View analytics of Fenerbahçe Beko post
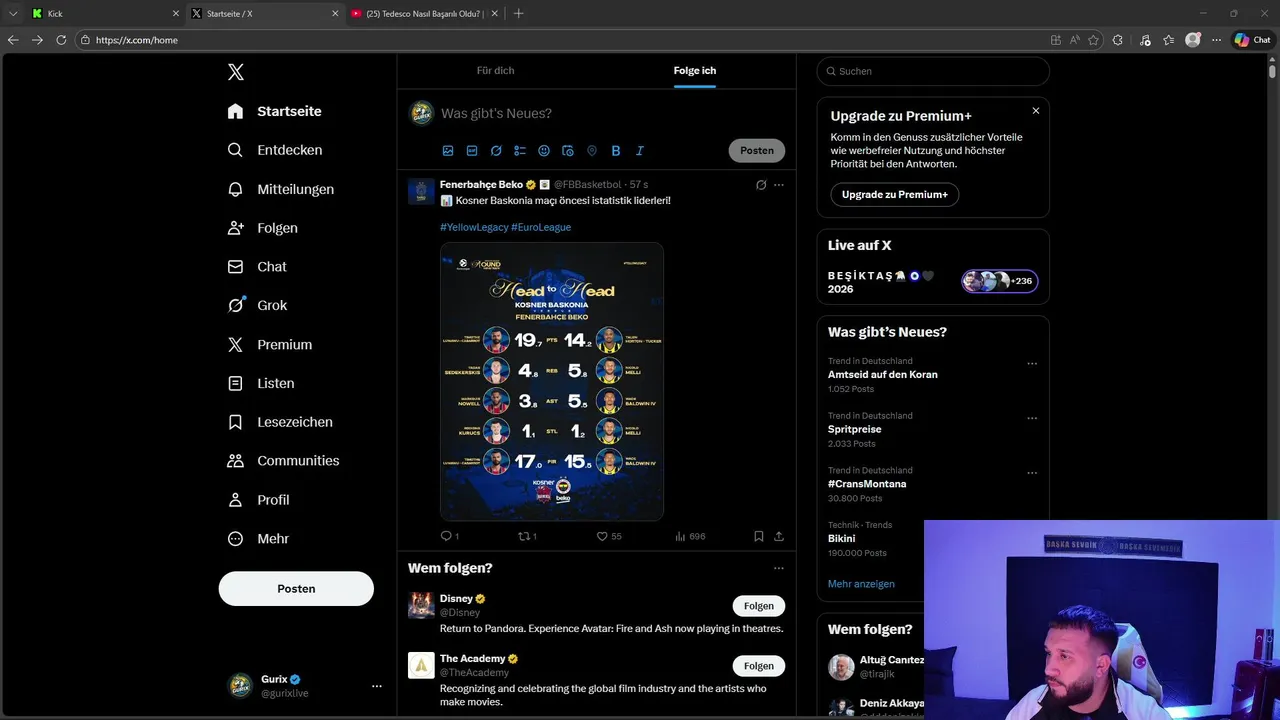This screenshot has width=1280, height=720. 690,536
